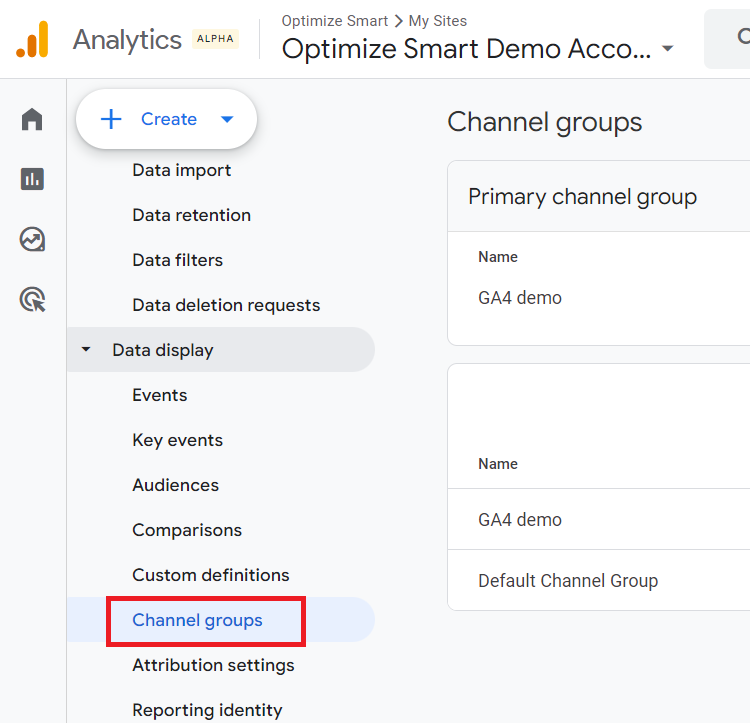This screenshot has height=723, width=750.
Task: Go to Comparisons
Action: point(187,530)
